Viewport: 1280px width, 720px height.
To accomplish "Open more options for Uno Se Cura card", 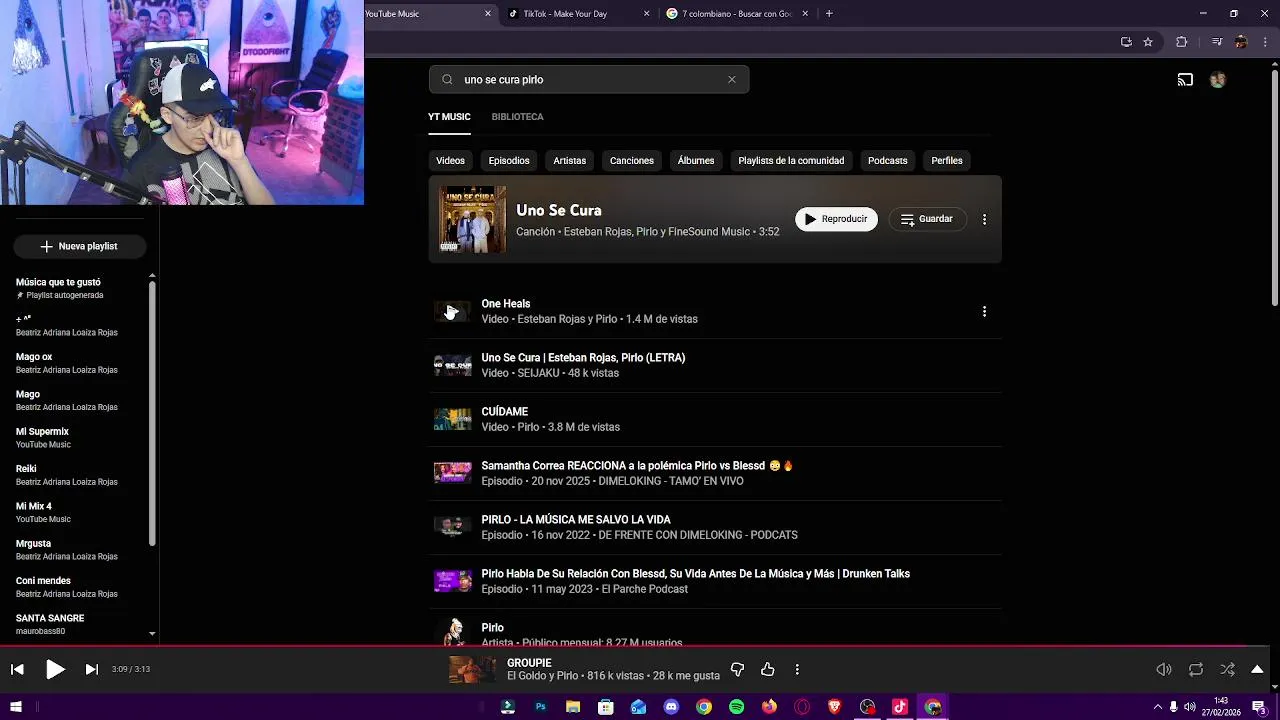I will [x=984, y=219].
